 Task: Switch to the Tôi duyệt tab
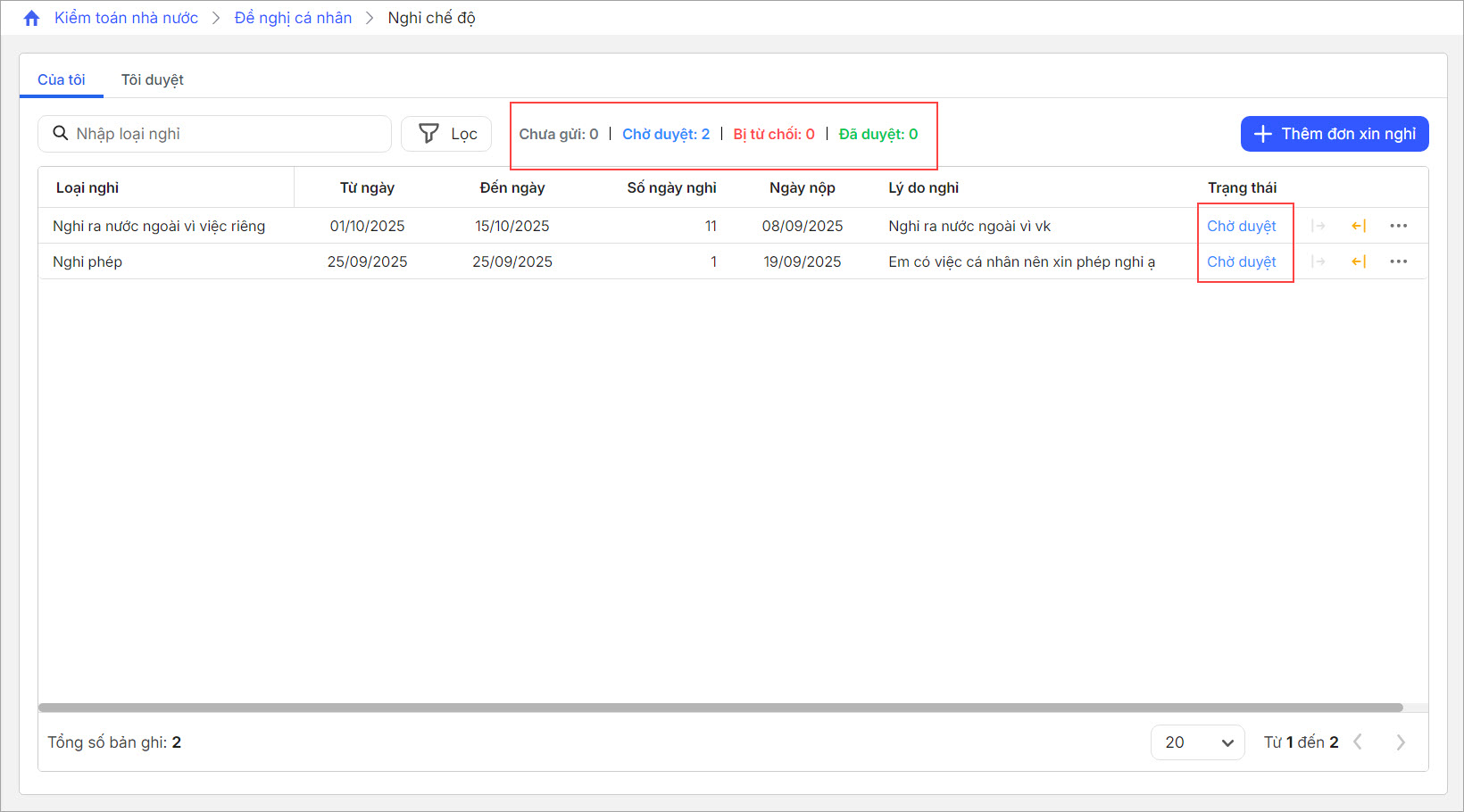tap(152, 79)
